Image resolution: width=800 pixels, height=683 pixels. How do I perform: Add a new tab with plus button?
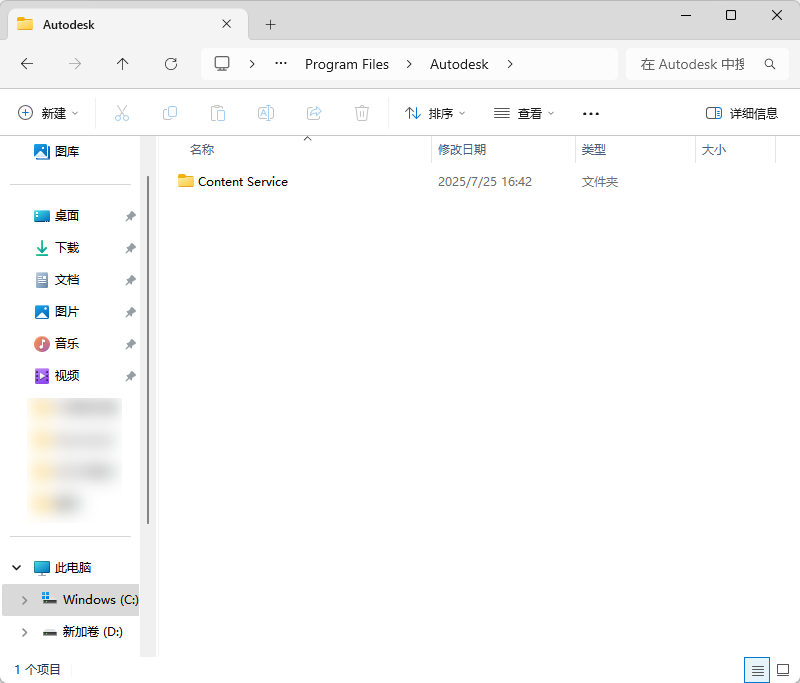pos(270,24)
